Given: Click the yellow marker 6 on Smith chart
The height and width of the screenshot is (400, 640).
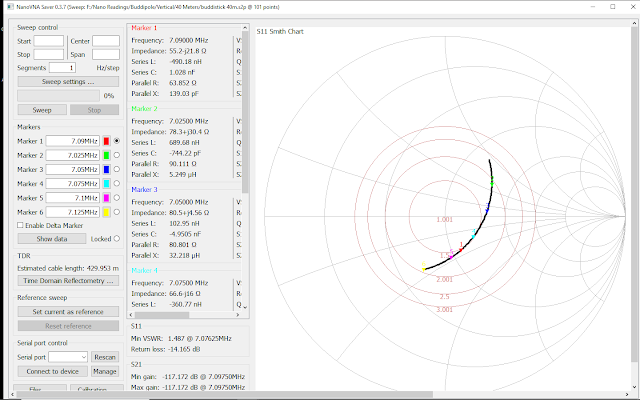Looking at the screenshot, I should tap(424, 269).
